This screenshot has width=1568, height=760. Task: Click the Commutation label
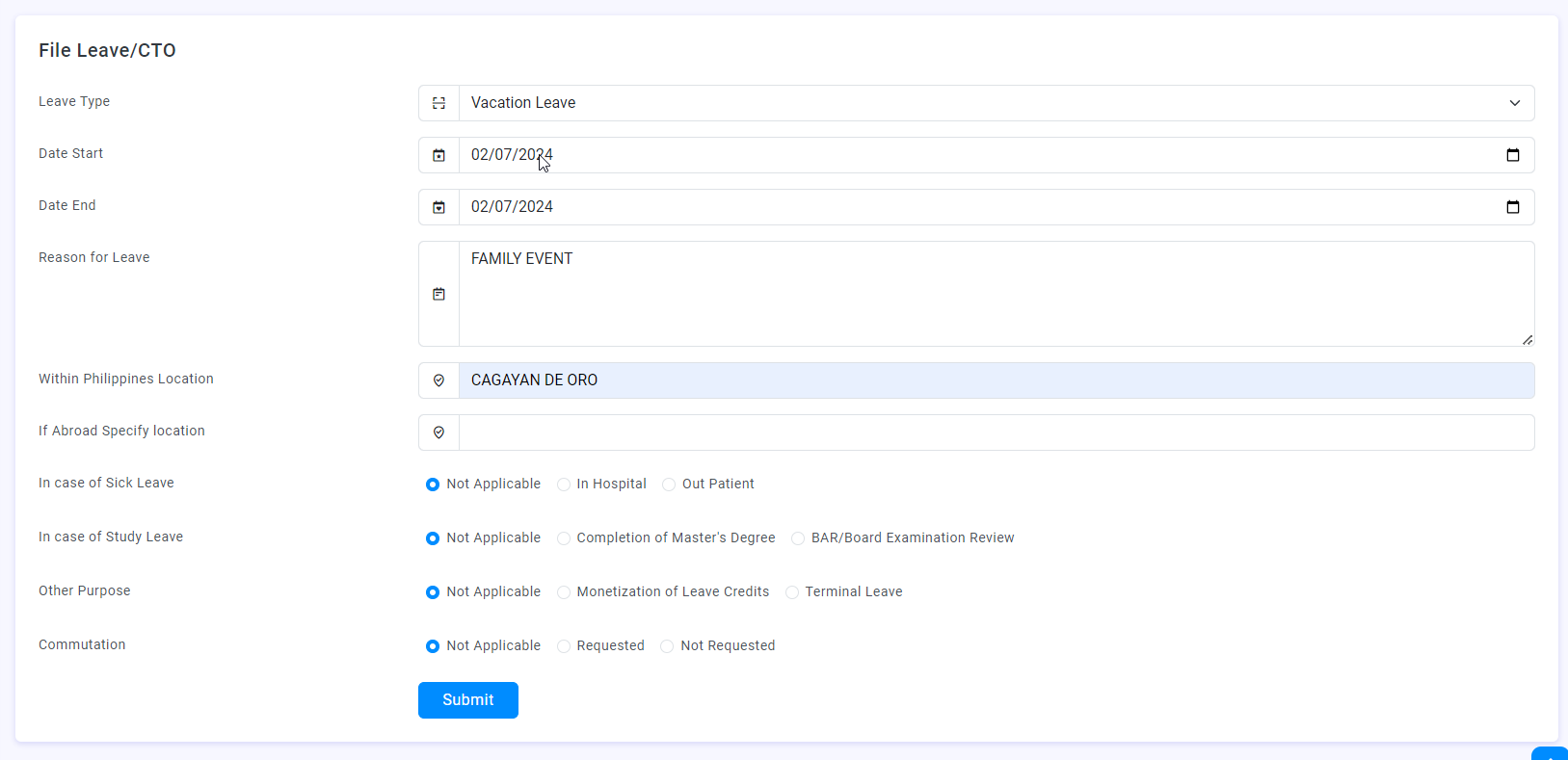tap(82, 644)
